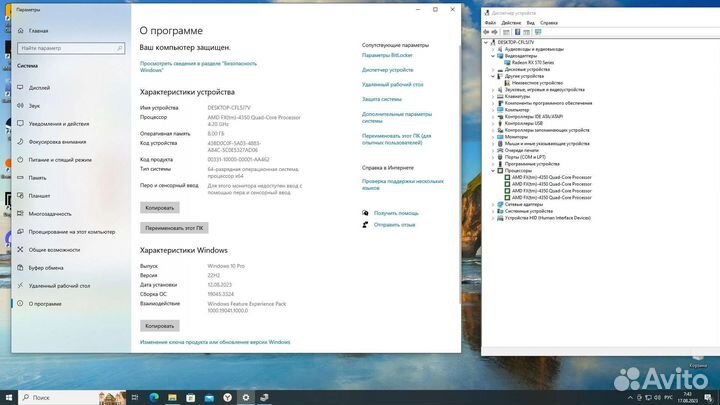
Task: Launch Microsoft Edge from the taskbar
Action: tap(154, 398)
